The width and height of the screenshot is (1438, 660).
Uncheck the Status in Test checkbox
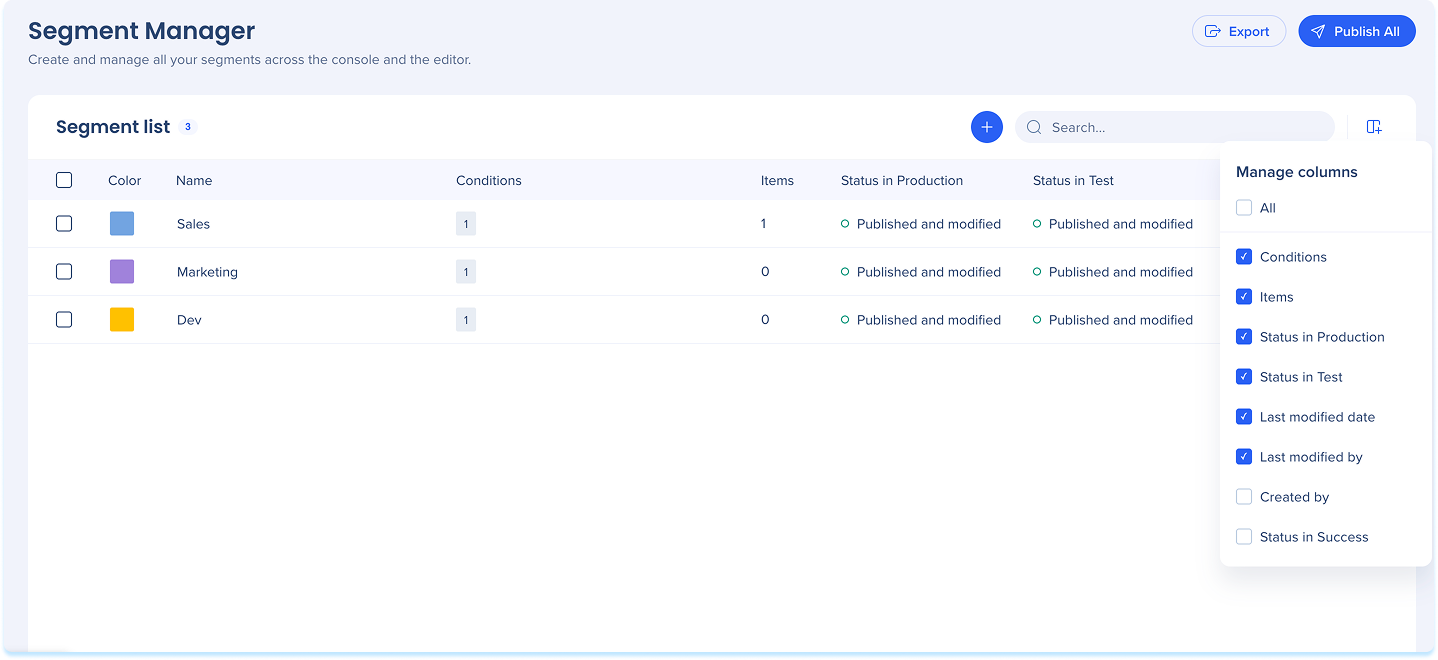(x=1244, y=377)
